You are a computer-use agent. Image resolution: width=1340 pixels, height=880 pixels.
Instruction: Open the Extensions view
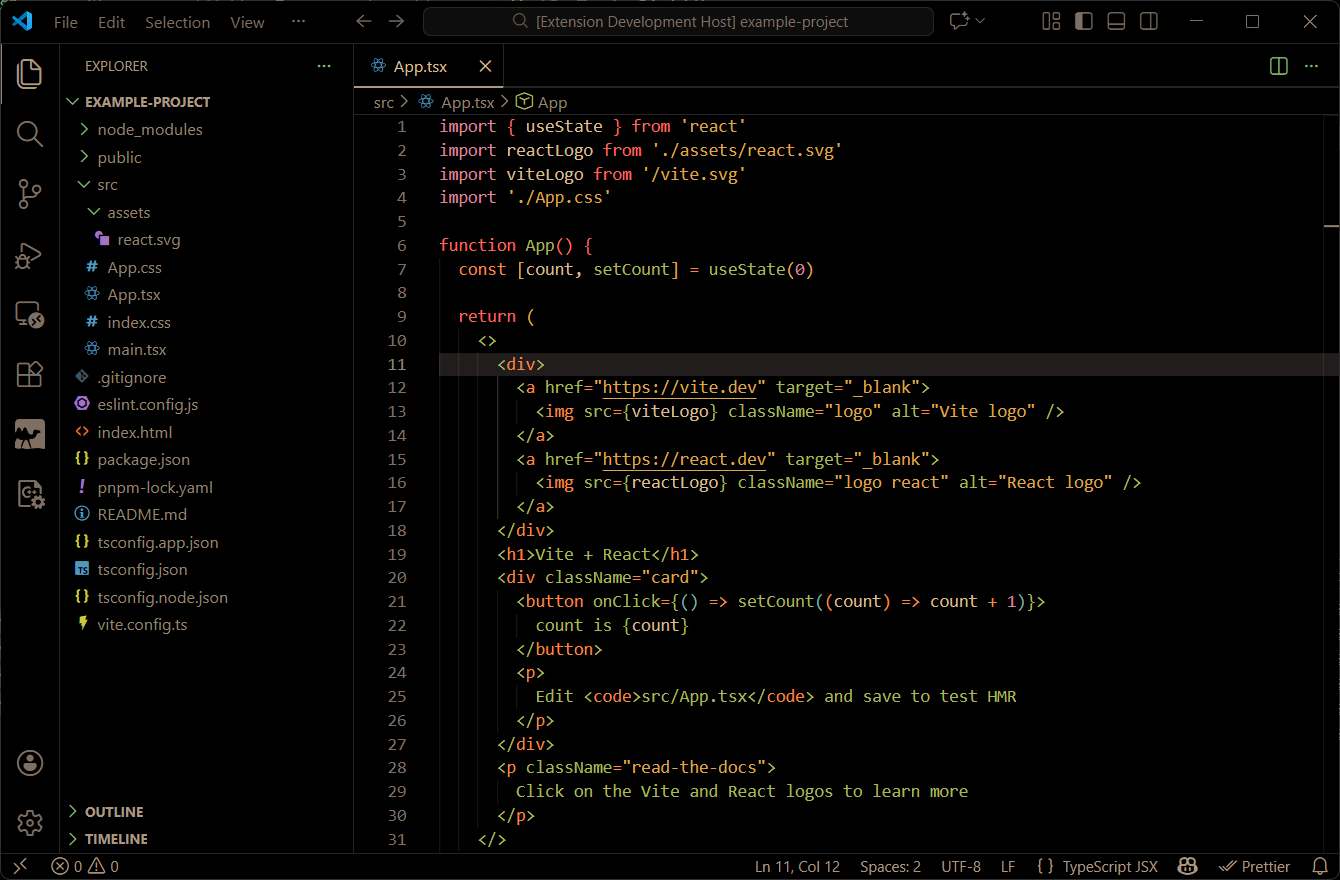(x=30, y=374)
